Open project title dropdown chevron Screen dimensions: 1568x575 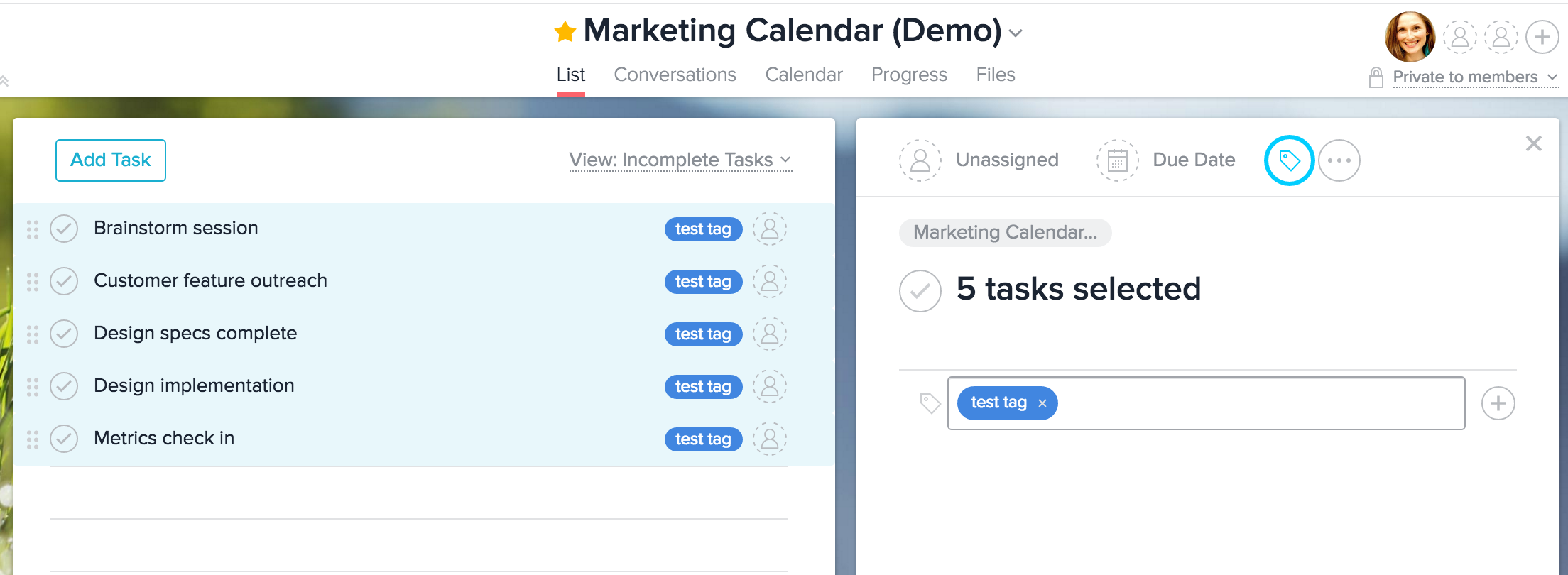1016,33
